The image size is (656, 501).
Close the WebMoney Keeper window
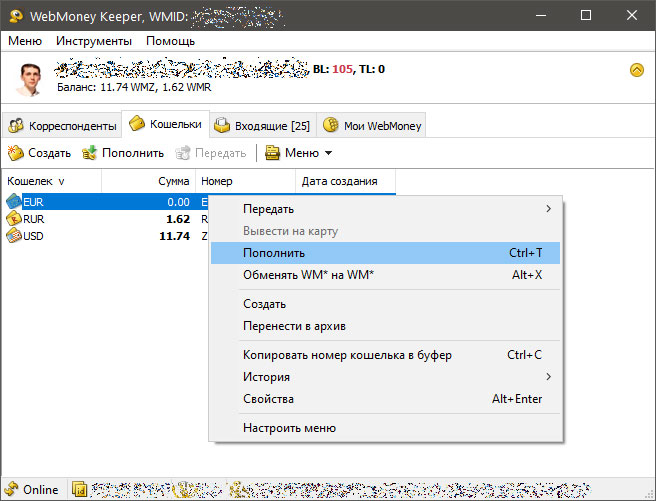pos(632,15)
